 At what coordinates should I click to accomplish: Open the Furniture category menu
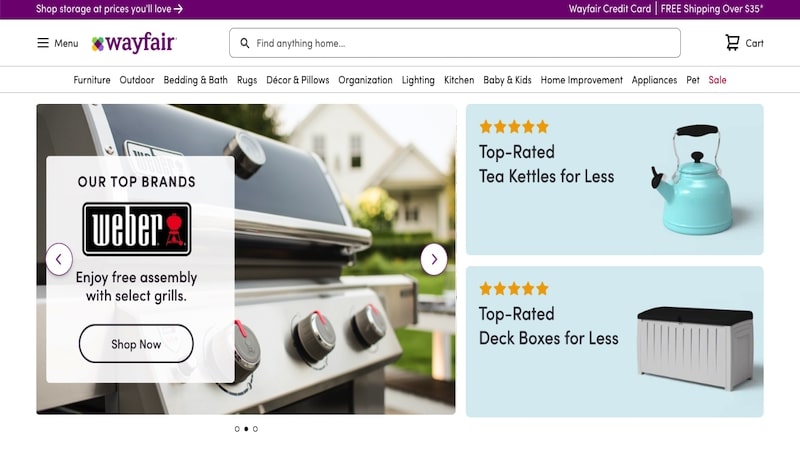pos(92,80)
